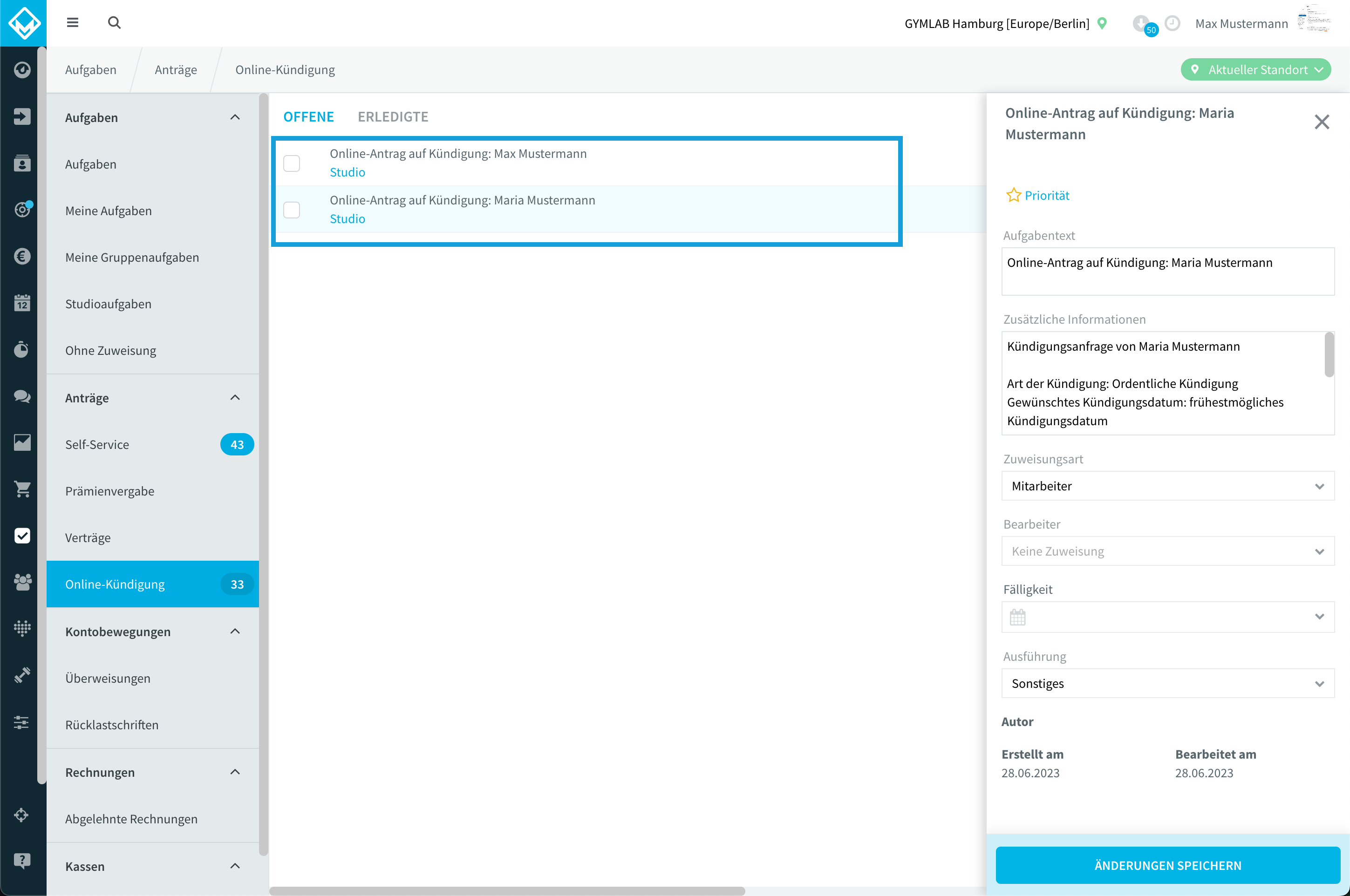This screenshot has height=896, width=1350.
Task: Mark task with Priorität star icon
Action: [x=1013, y=196]
